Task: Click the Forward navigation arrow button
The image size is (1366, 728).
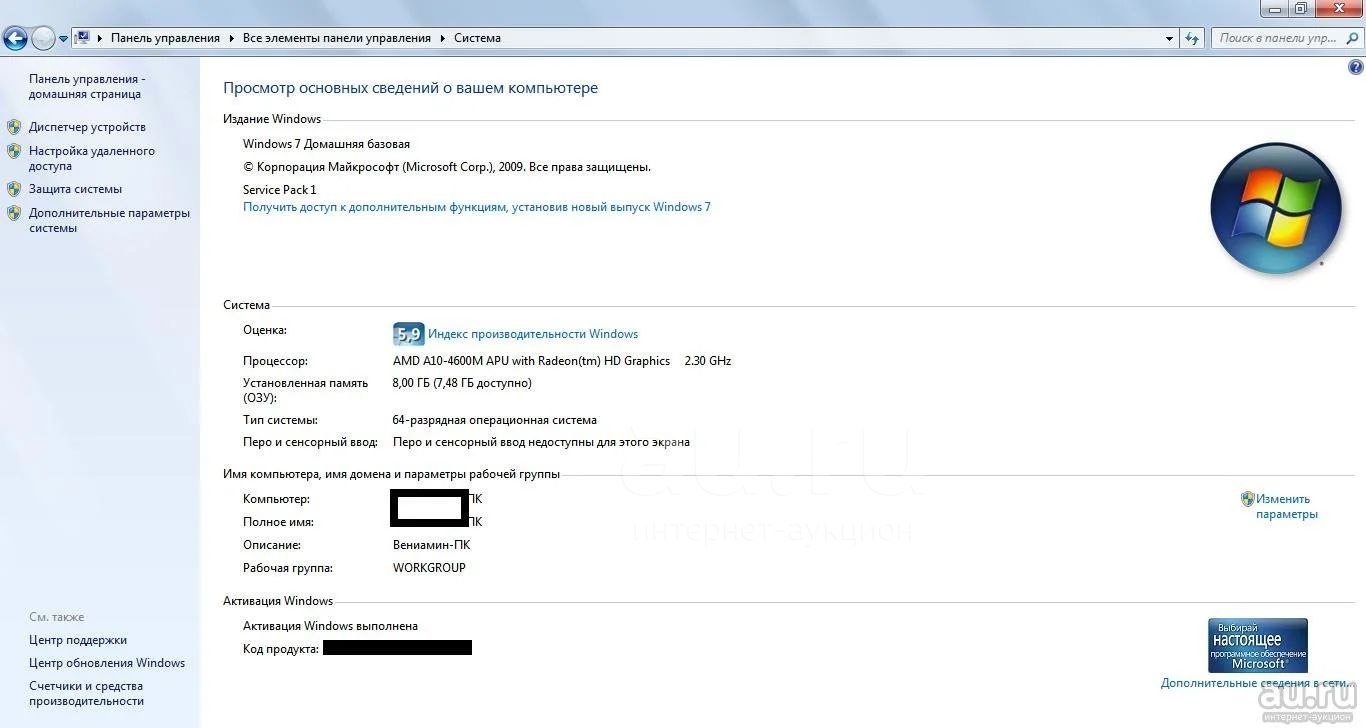Action: pyautogui.click(x=43, y=39)
